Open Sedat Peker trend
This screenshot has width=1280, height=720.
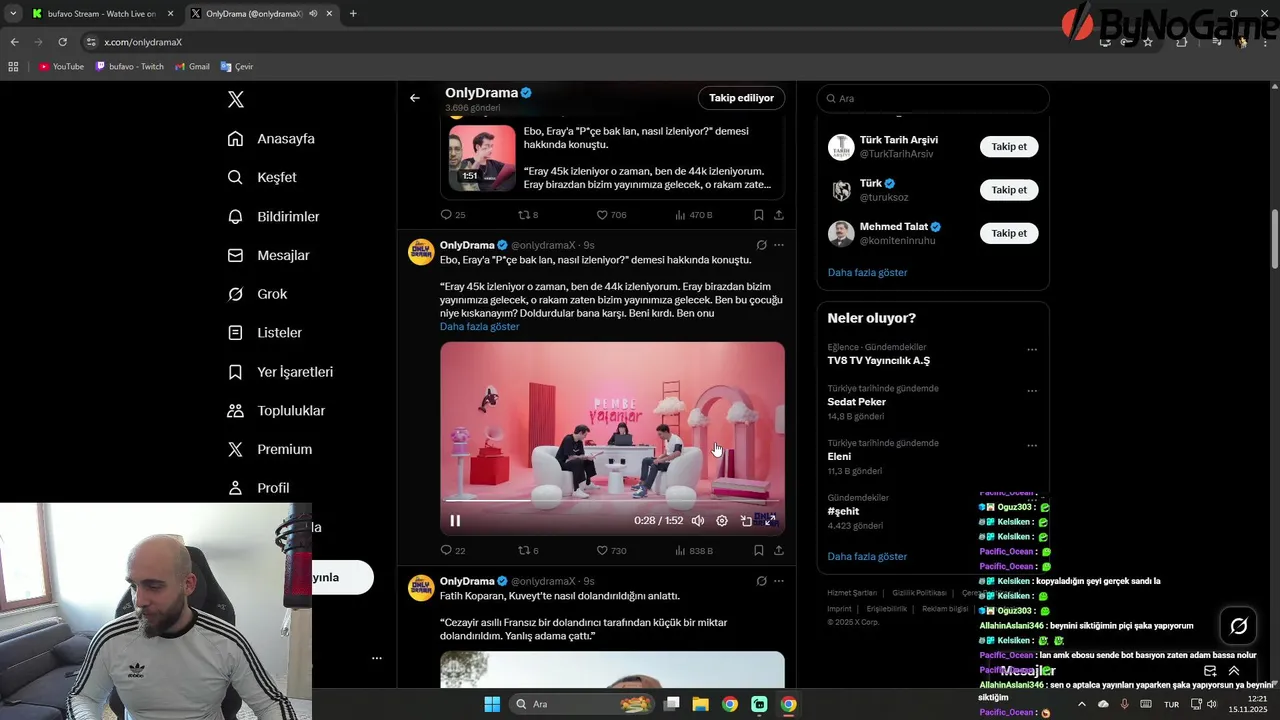tap(857, 402)
